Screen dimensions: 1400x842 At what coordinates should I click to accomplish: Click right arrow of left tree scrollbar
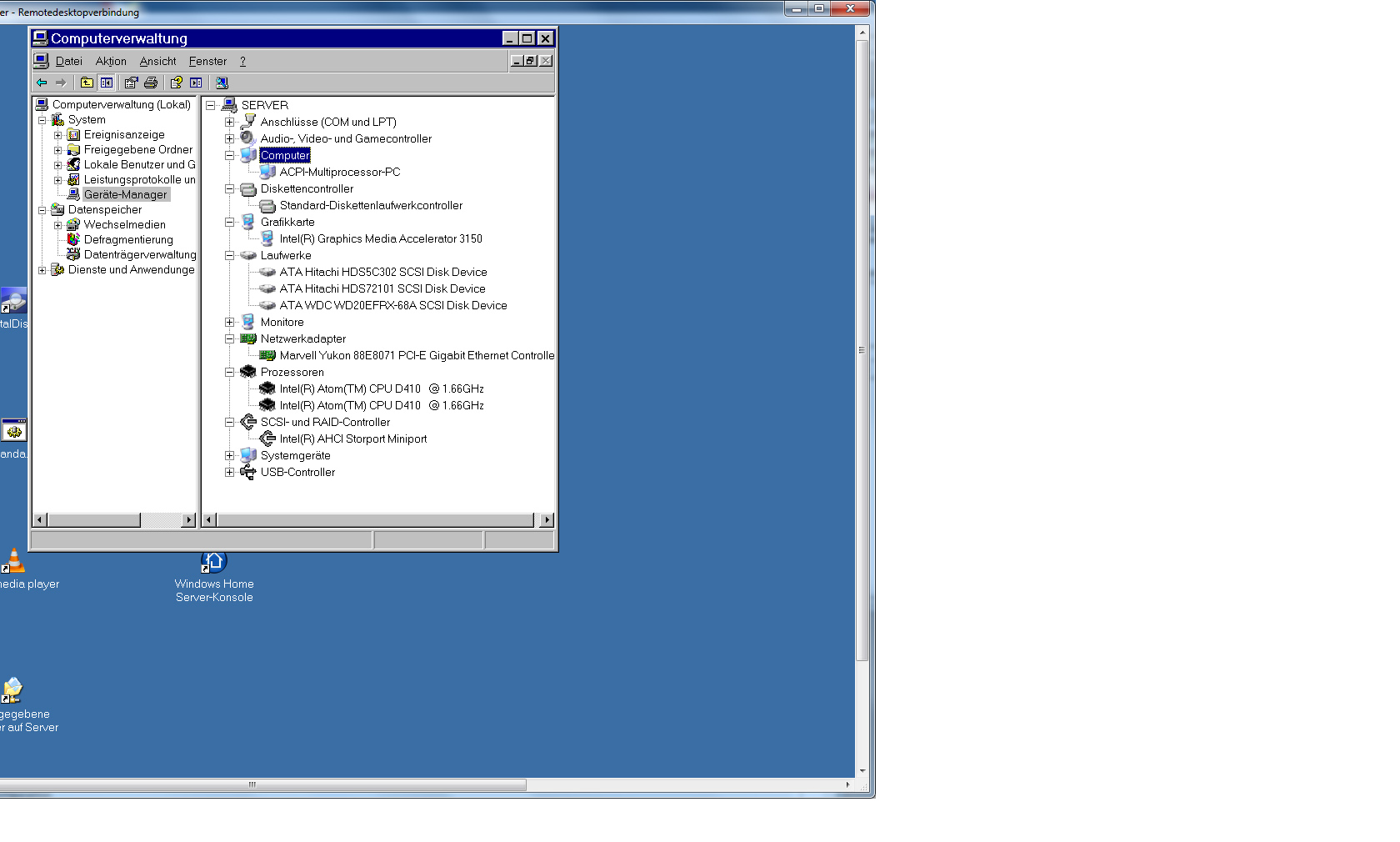(x=188, y=520)
